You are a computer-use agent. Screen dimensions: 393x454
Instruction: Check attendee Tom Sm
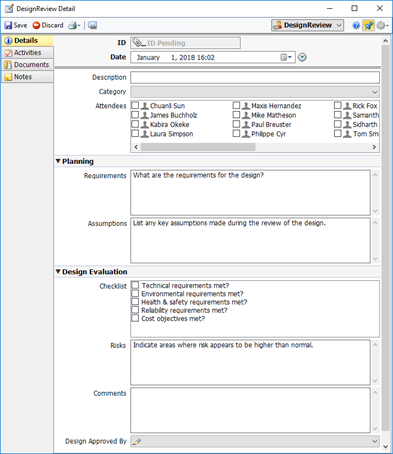point(338,134)
